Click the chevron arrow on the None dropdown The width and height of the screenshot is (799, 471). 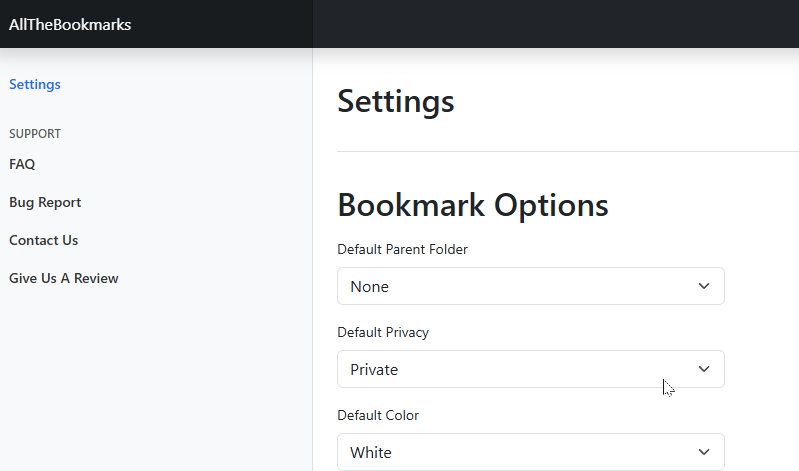click(x=704, y=286)
